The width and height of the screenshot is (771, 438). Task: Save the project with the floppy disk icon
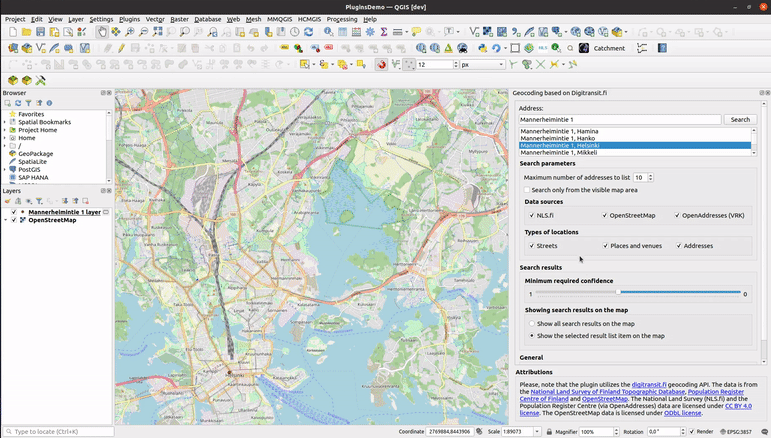40,32
